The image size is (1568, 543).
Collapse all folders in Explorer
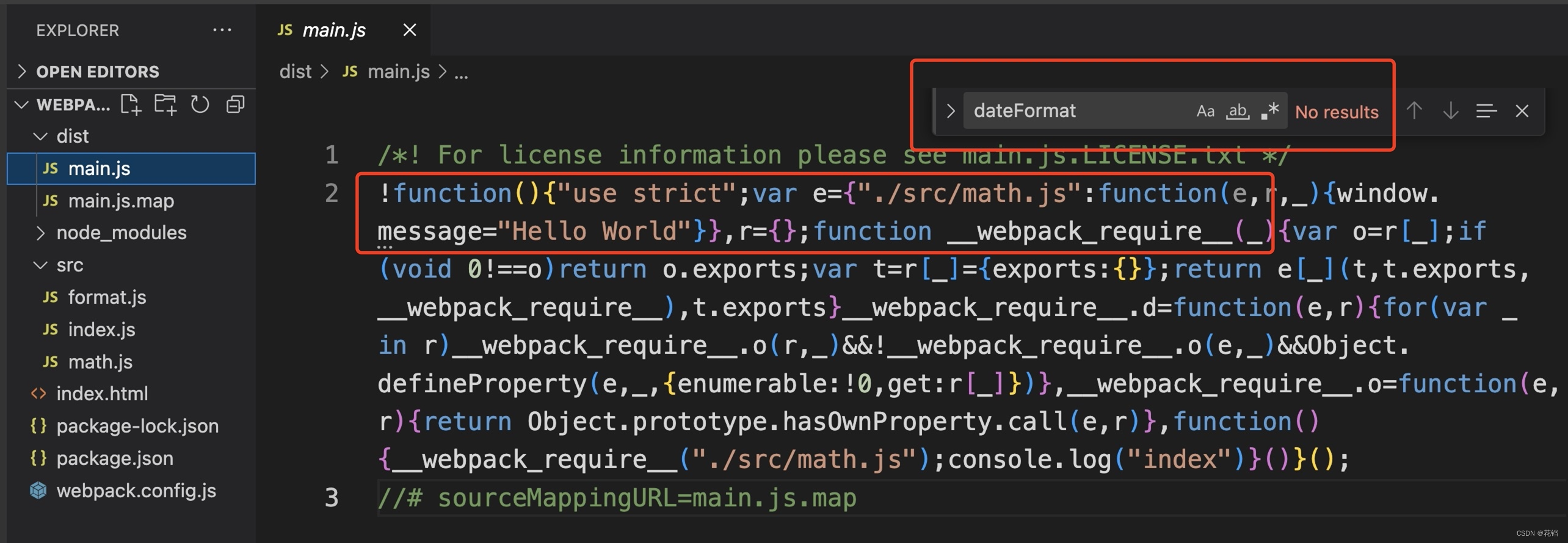click(236, 104)
